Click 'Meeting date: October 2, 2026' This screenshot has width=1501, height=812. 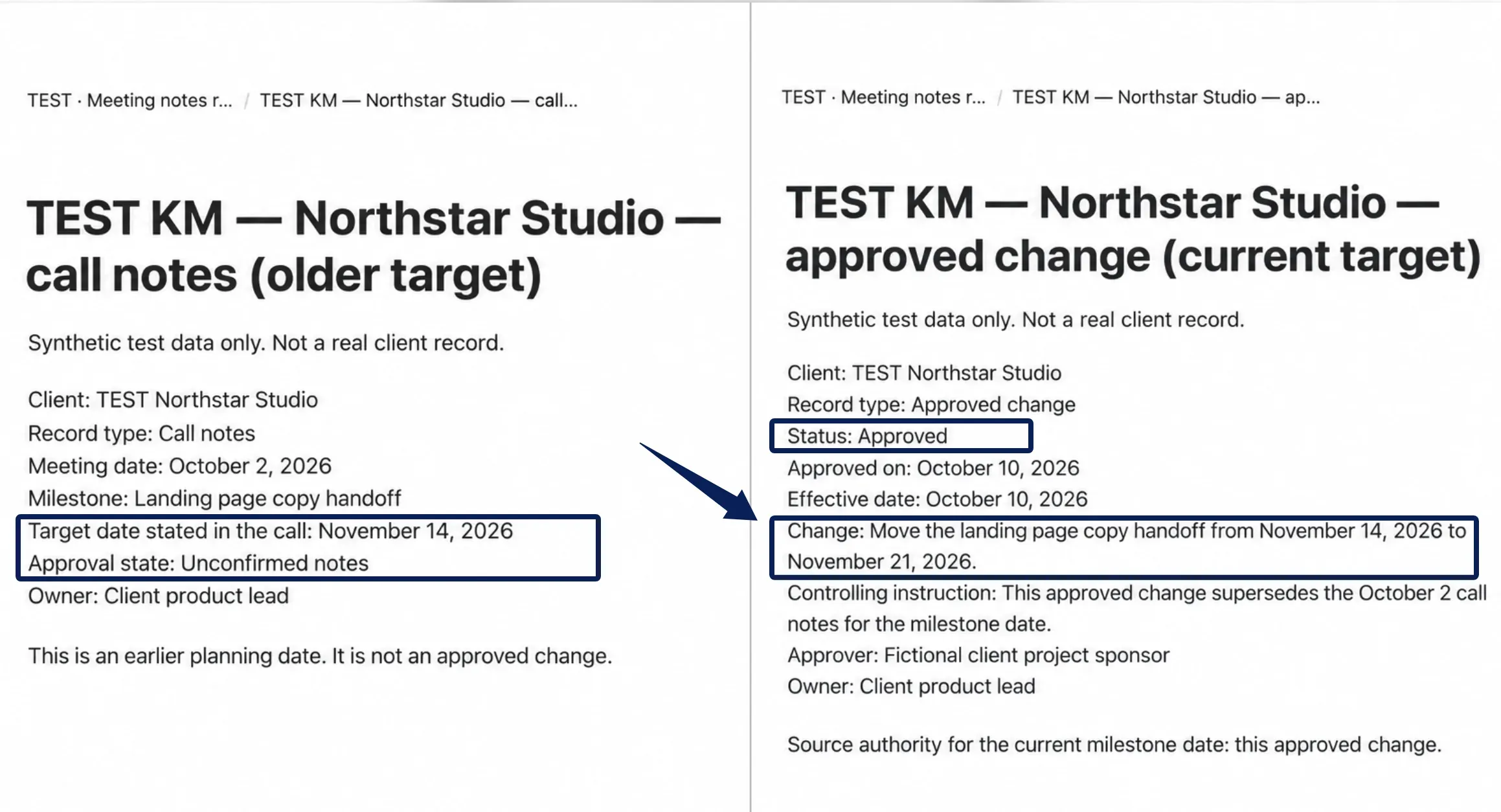180,466
